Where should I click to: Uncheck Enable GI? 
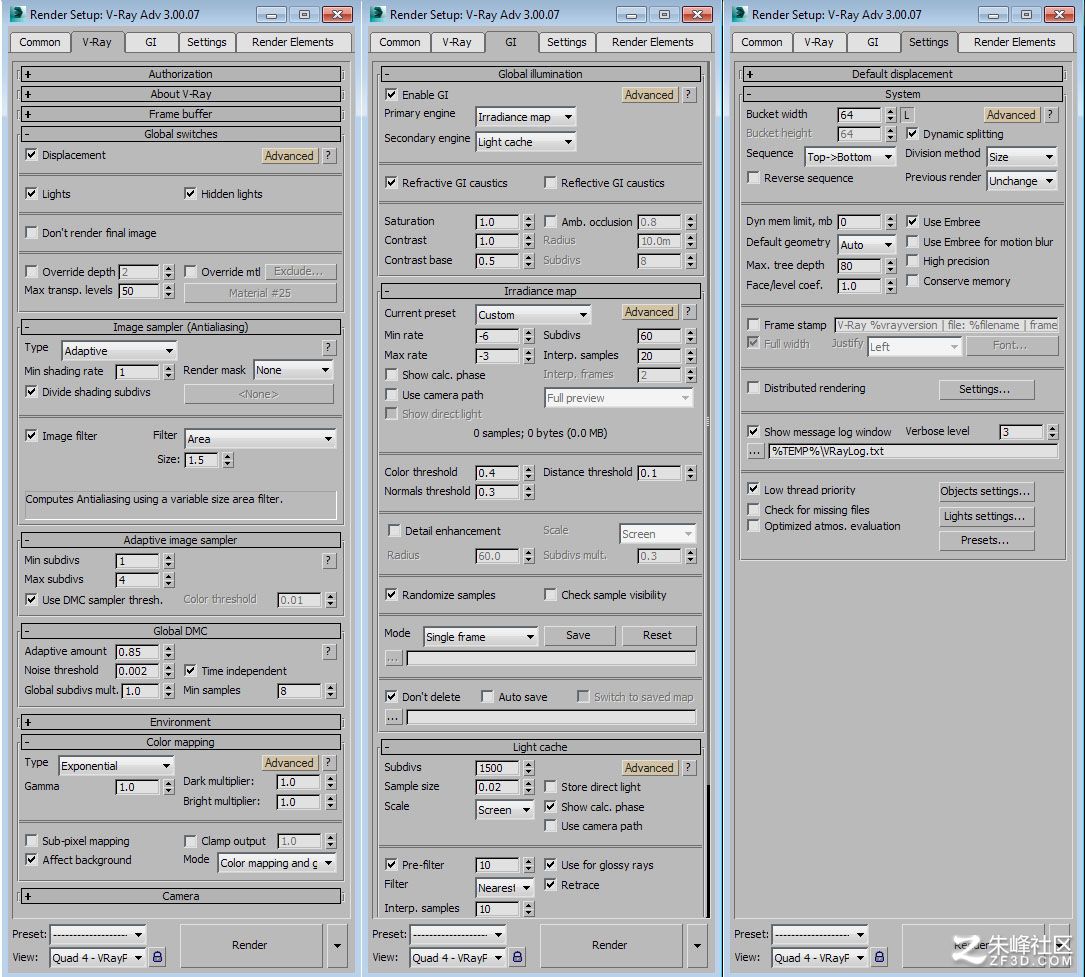391,95
